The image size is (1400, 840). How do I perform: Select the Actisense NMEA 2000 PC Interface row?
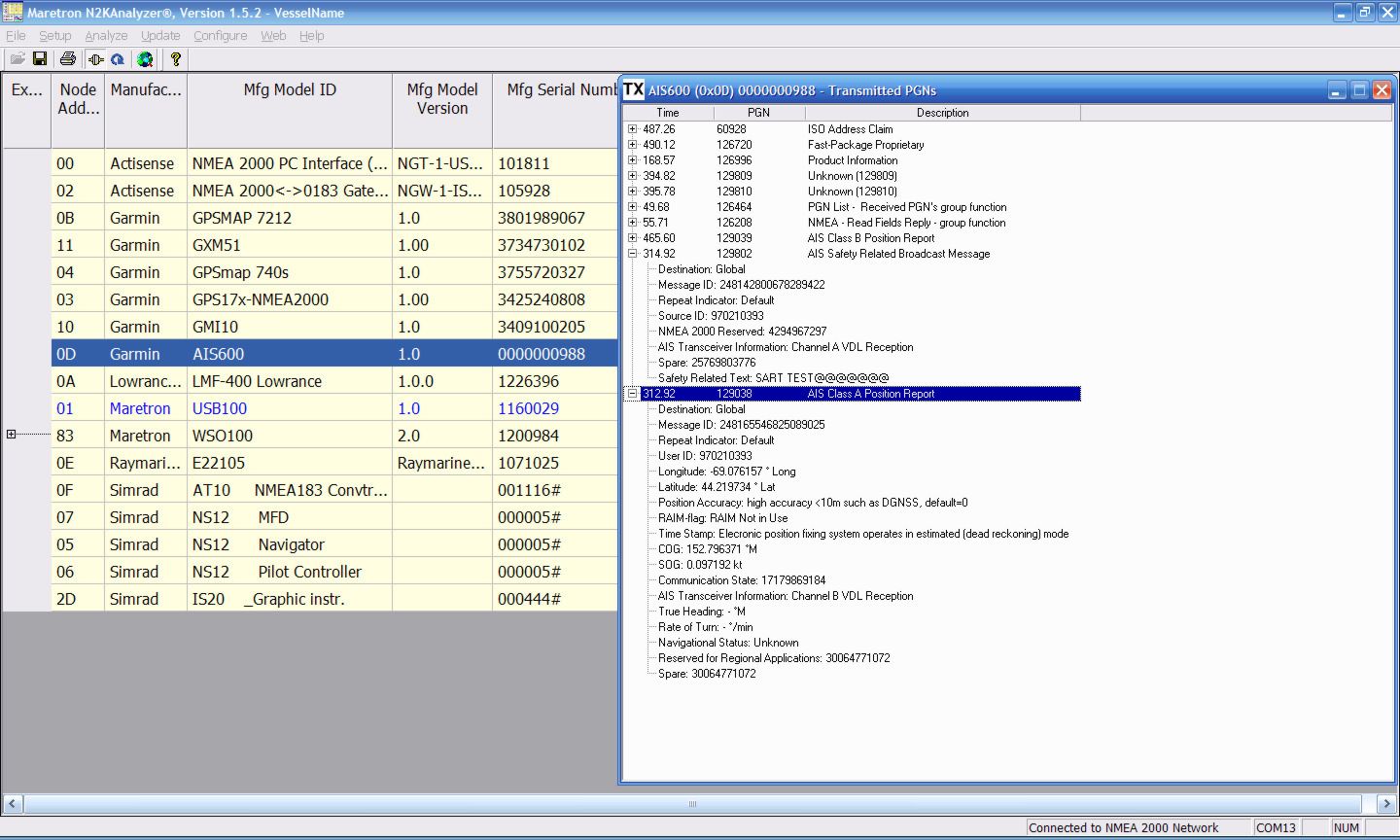[x=335, y=163]
